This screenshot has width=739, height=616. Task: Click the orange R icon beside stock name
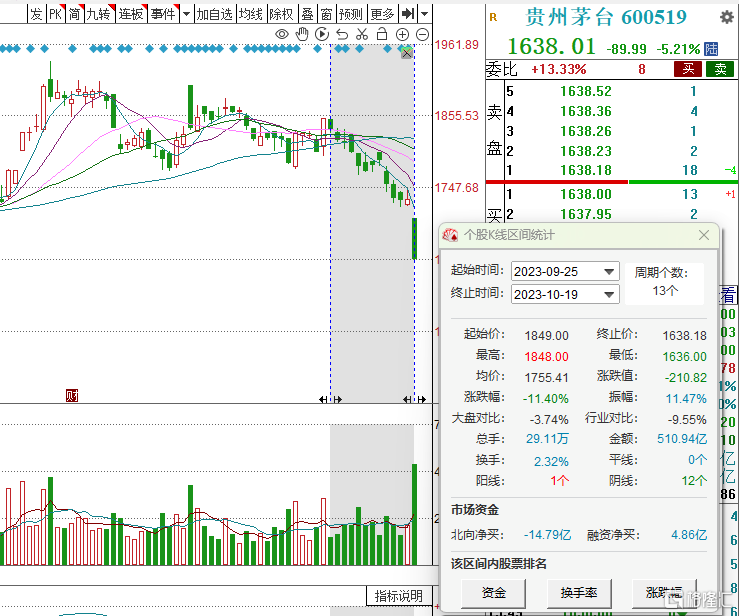493,17
